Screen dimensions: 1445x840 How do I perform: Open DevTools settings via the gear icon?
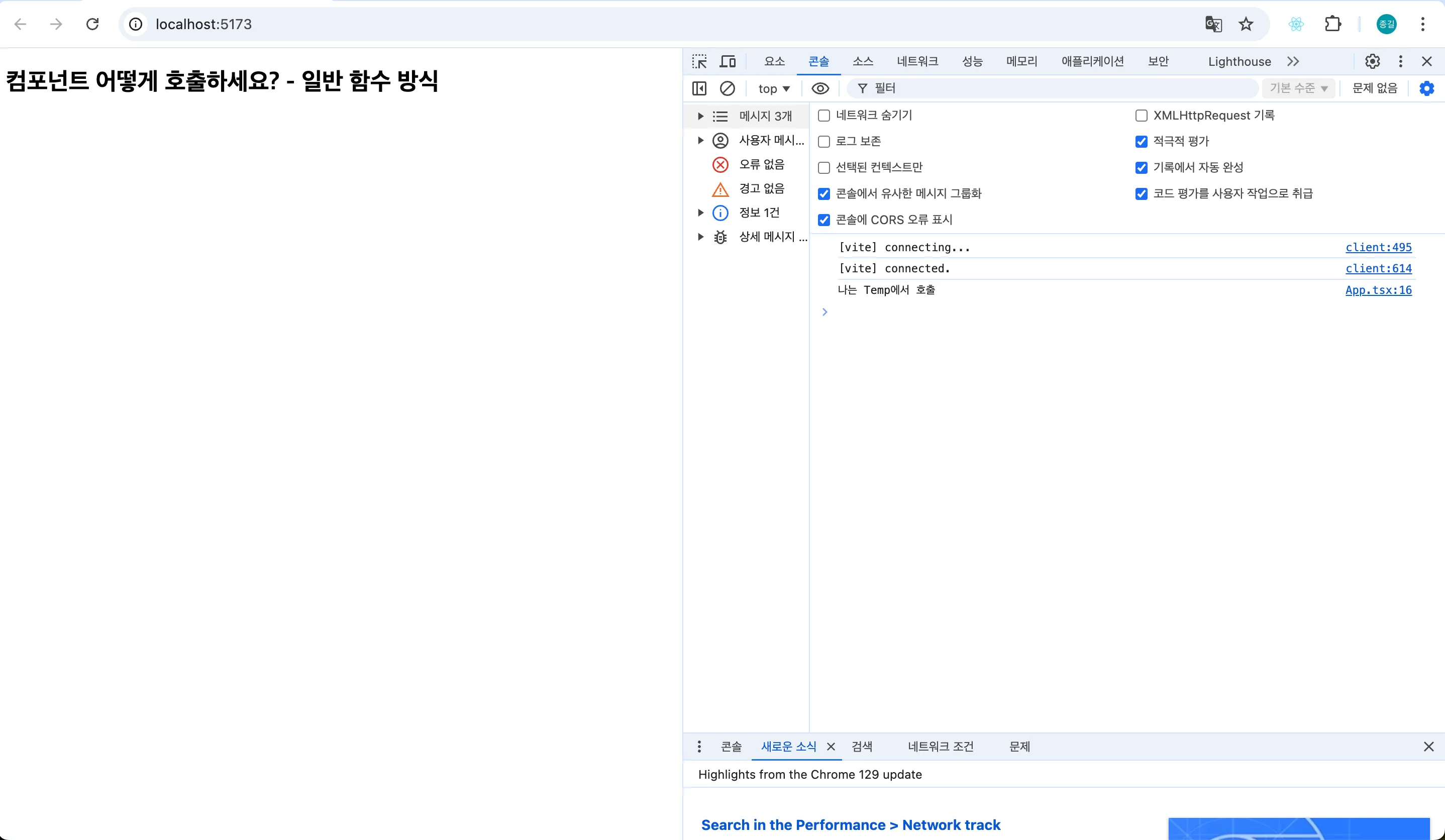(1372, 61)
